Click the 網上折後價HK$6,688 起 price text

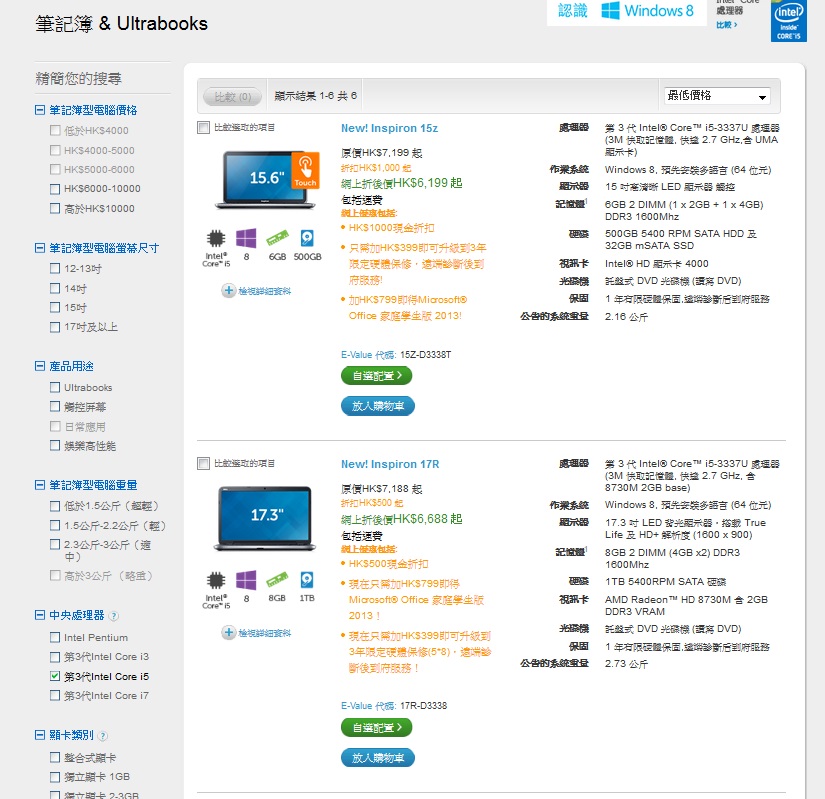click(x=401, y=519)
